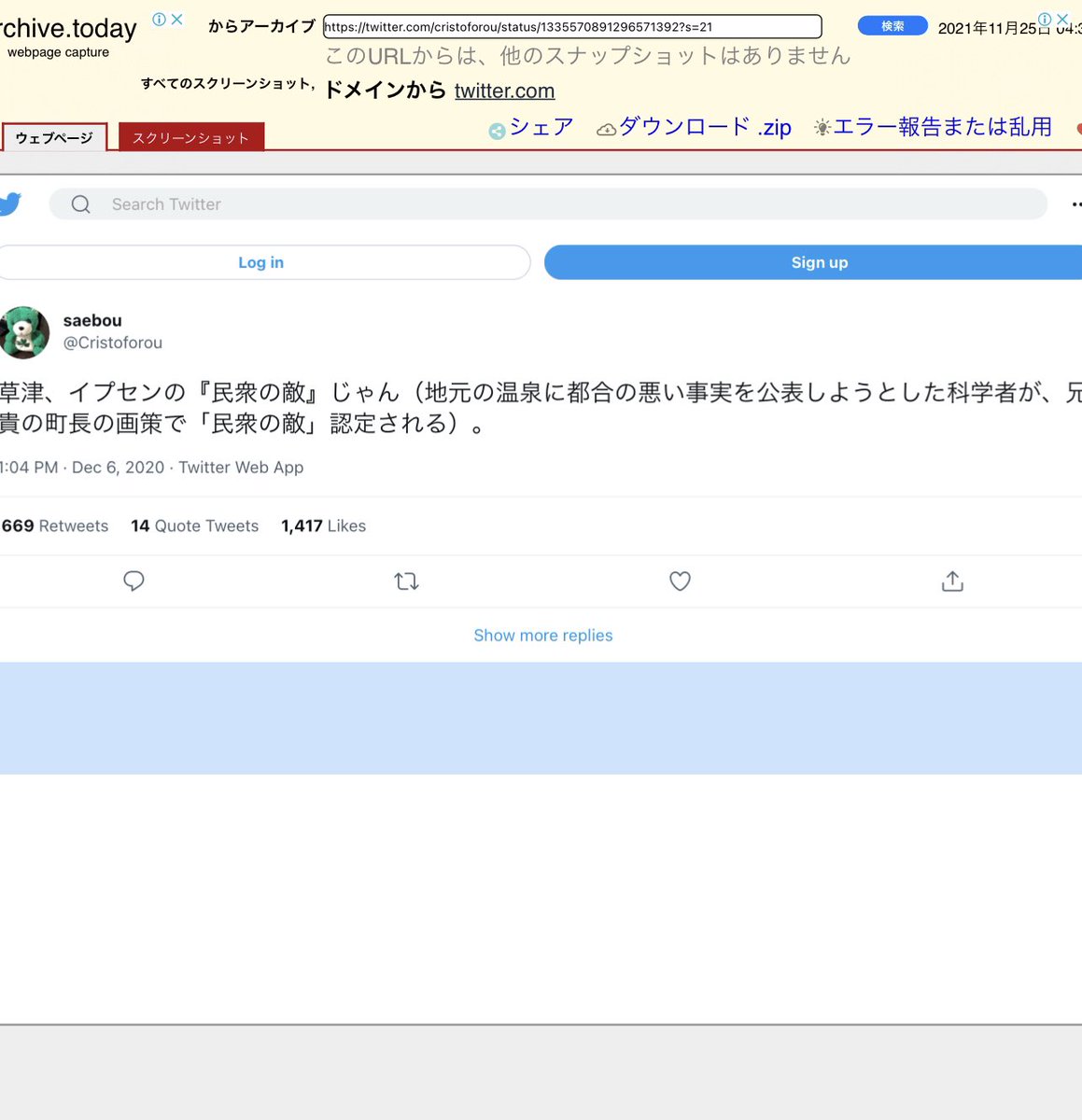Open the twitter.com domain link

click(504, 91)
